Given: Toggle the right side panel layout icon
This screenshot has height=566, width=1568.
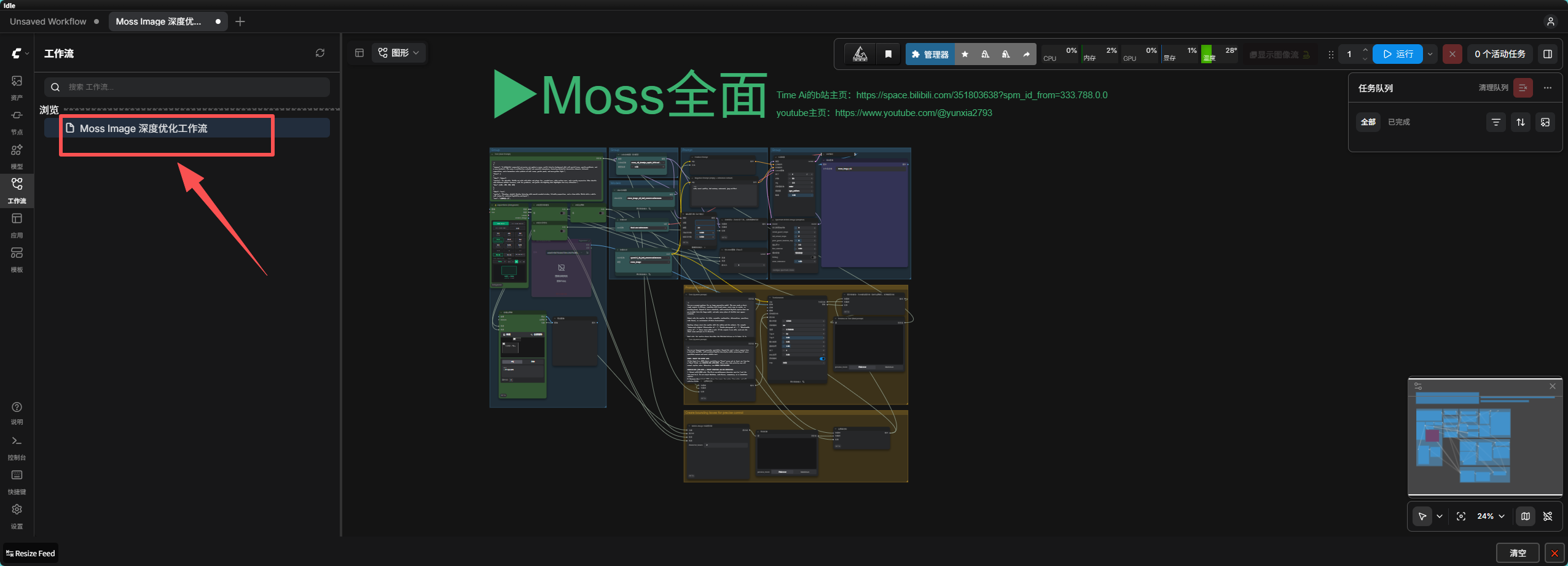Looking at the screenshot, I should click(x=1548, y=54).
